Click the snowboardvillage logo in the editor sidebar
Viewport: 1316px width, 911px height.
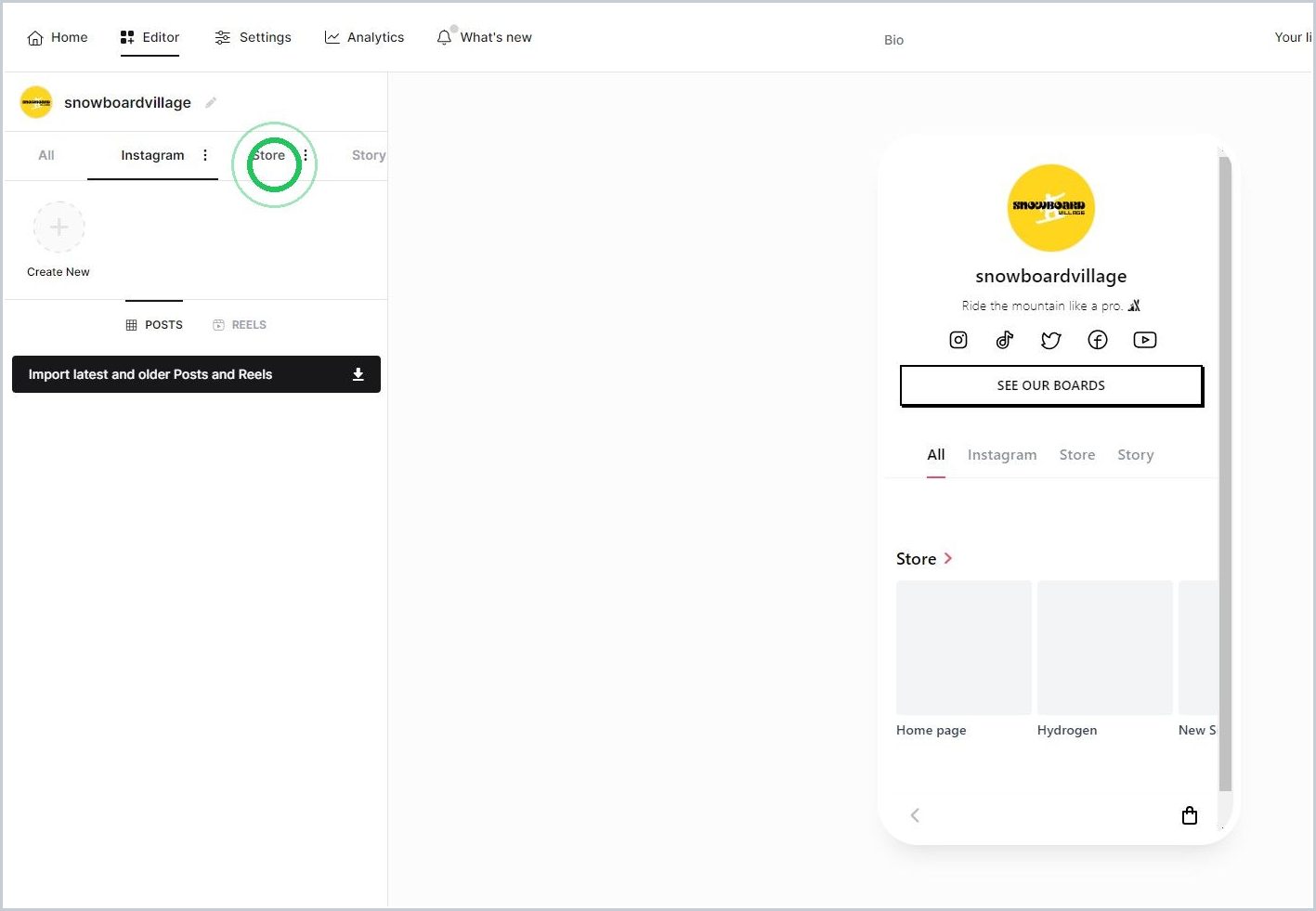pos(36,102)
